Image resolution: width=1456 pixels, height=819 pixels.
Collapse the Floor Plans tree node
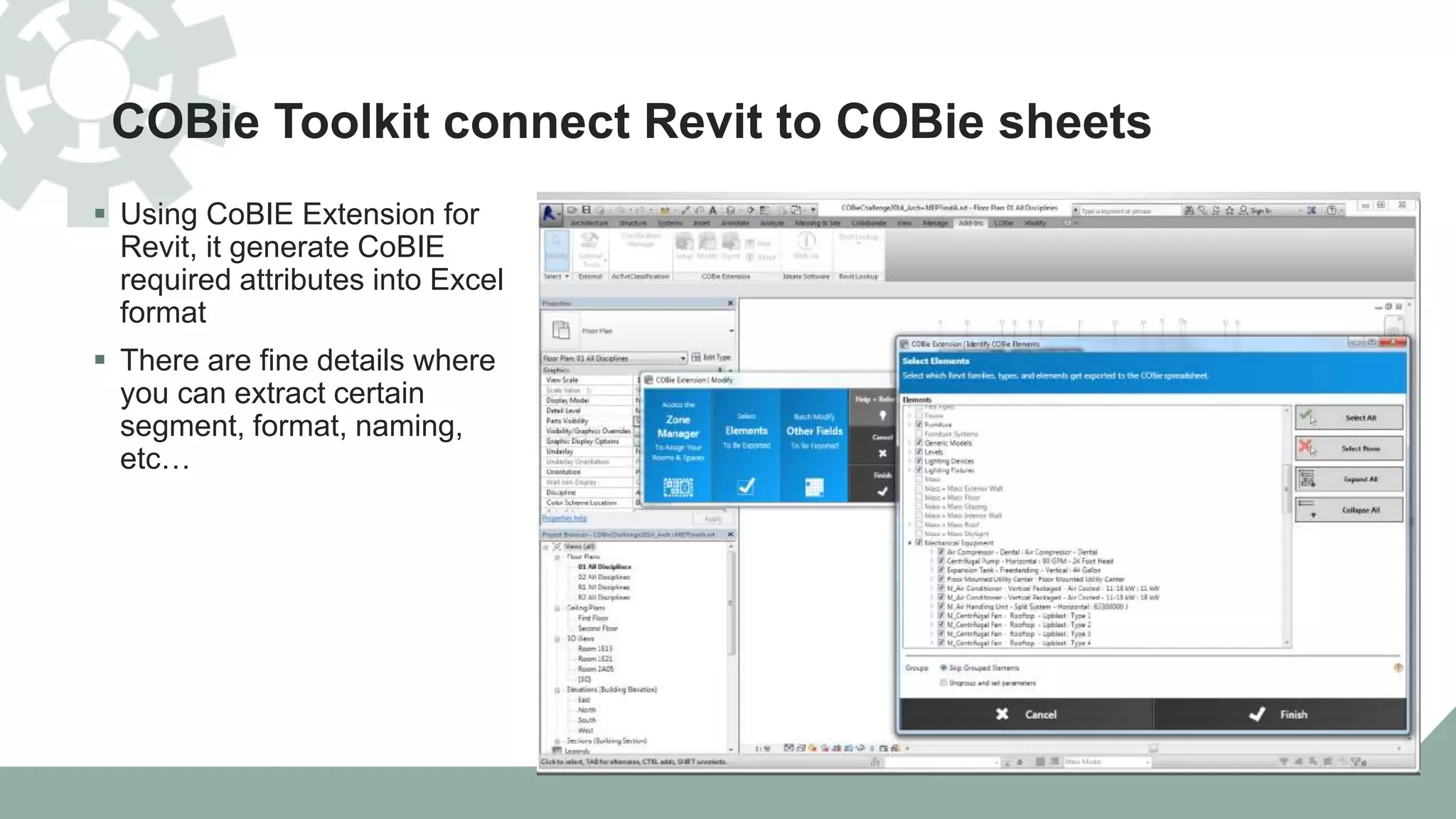557,557
